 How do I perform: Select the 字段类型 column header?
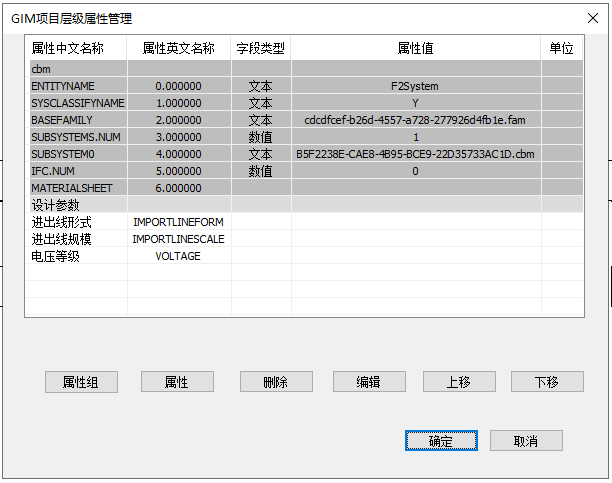(x=261, y=48)
